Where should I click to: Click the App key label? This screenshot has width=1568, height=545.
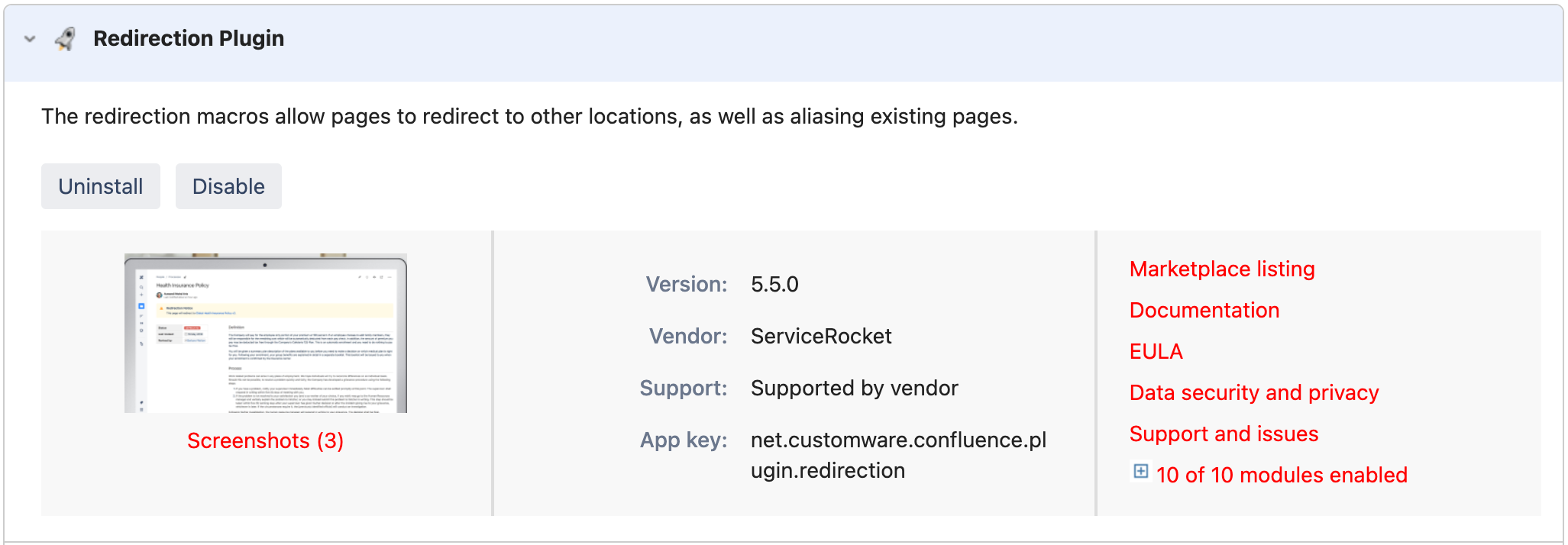(684, 440)
